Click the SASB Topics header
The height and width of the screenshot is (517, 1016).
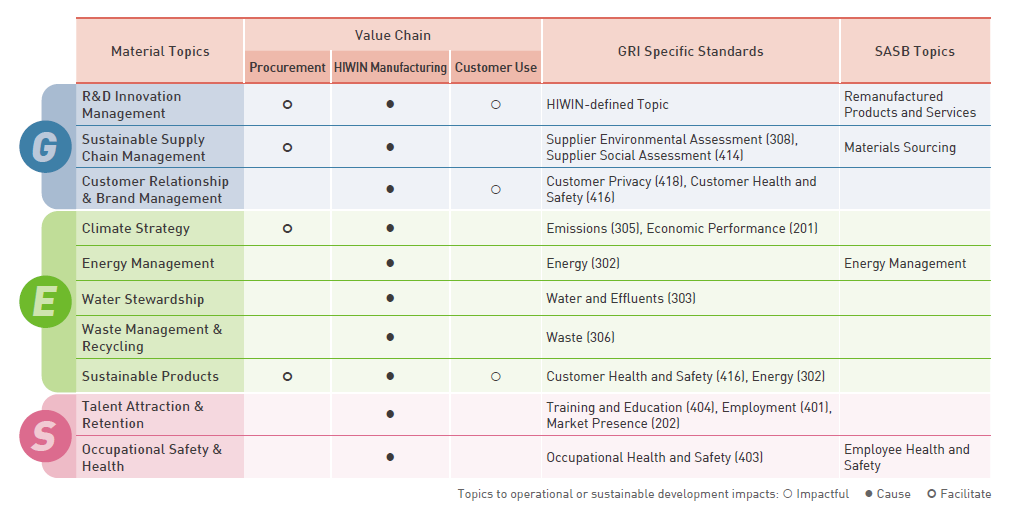coord(914,51)
